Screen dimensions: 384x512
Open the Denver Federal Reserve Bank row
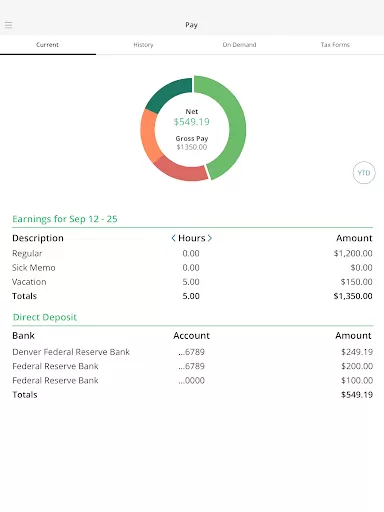point(192,352)
